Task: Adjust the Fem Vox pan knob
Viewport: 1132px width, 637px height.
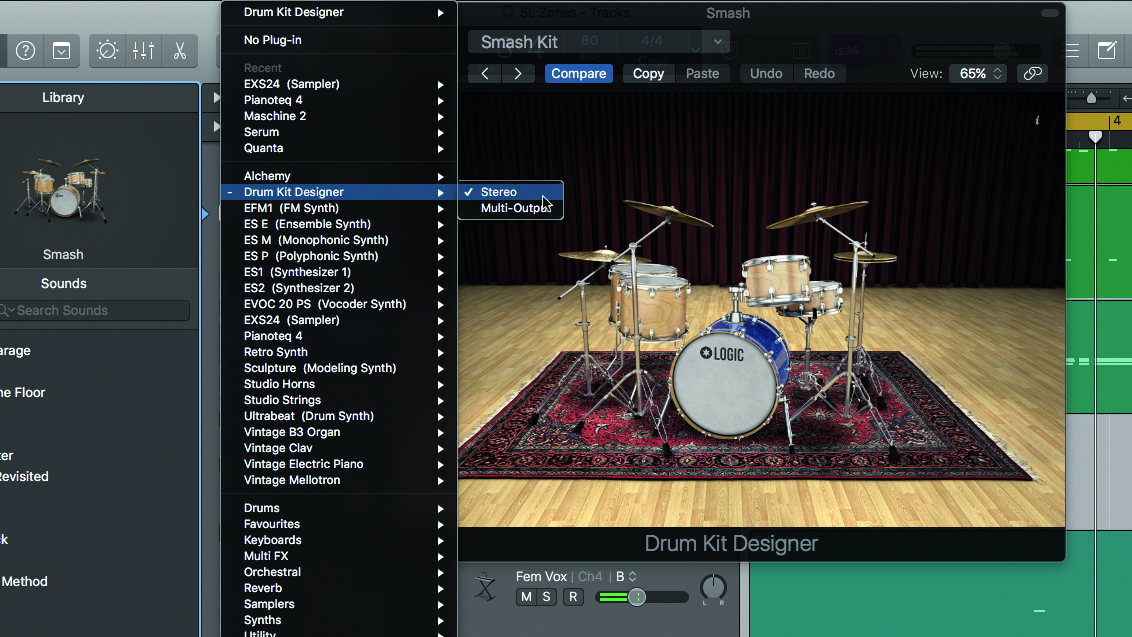Action: [713, 587]
